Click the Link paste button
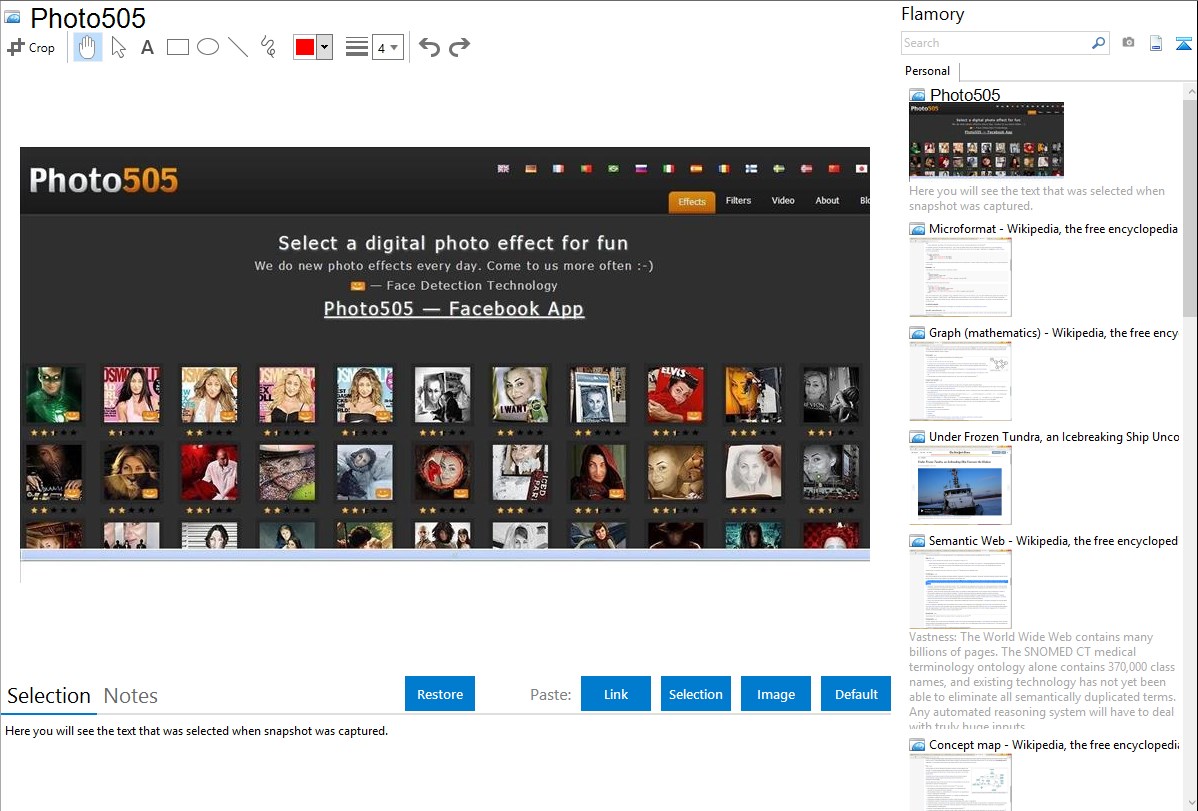Image resolution: width=1198 pixels, height=811 pixels. (x=616, y=694)
